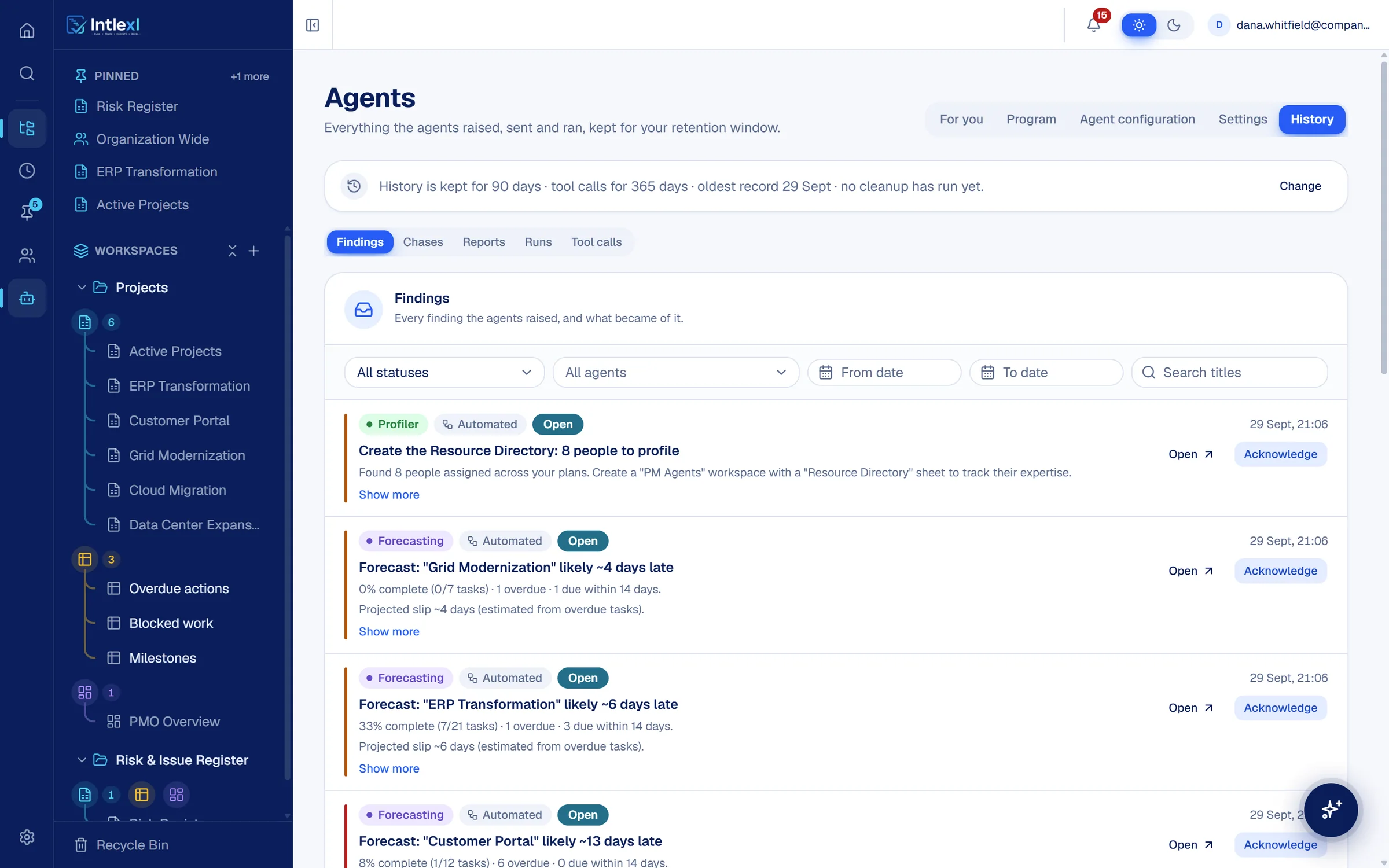Switch to the Tool calls tab
Viewport: 1389px width, 868px height.
pos(596,242)
